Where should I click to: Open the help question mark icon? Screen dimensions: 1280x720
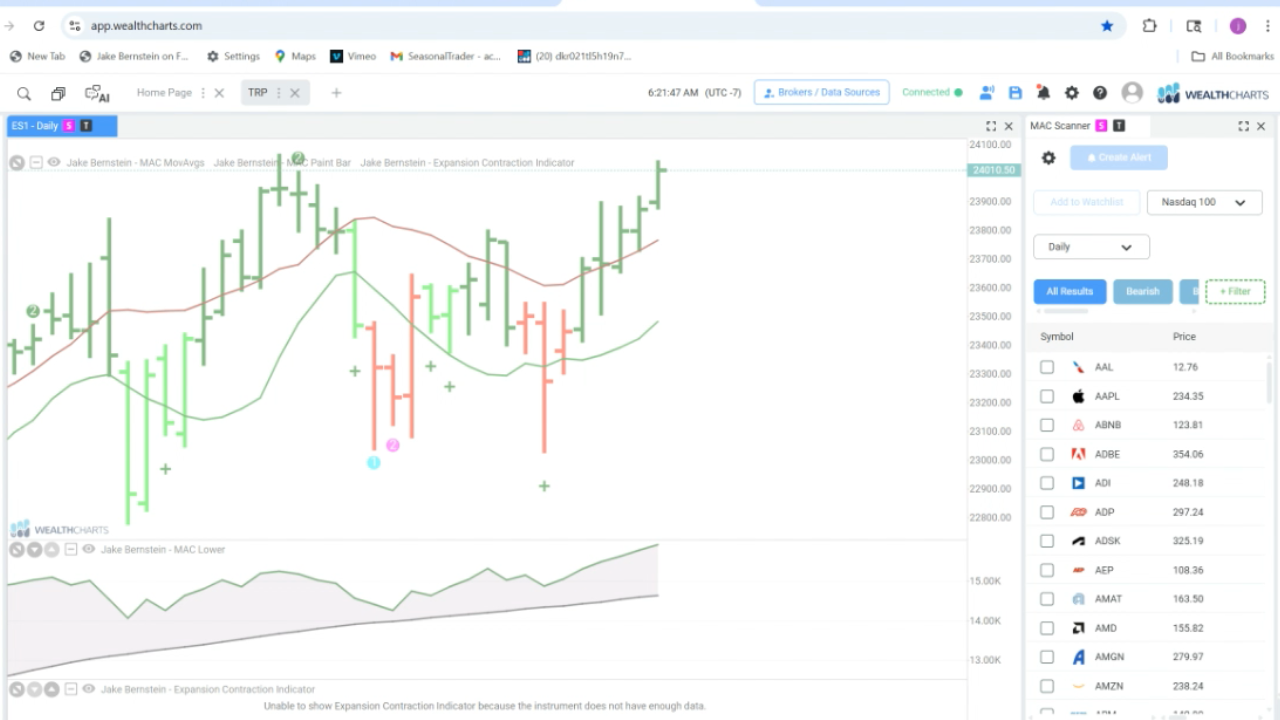click(x=1100, y=93)
